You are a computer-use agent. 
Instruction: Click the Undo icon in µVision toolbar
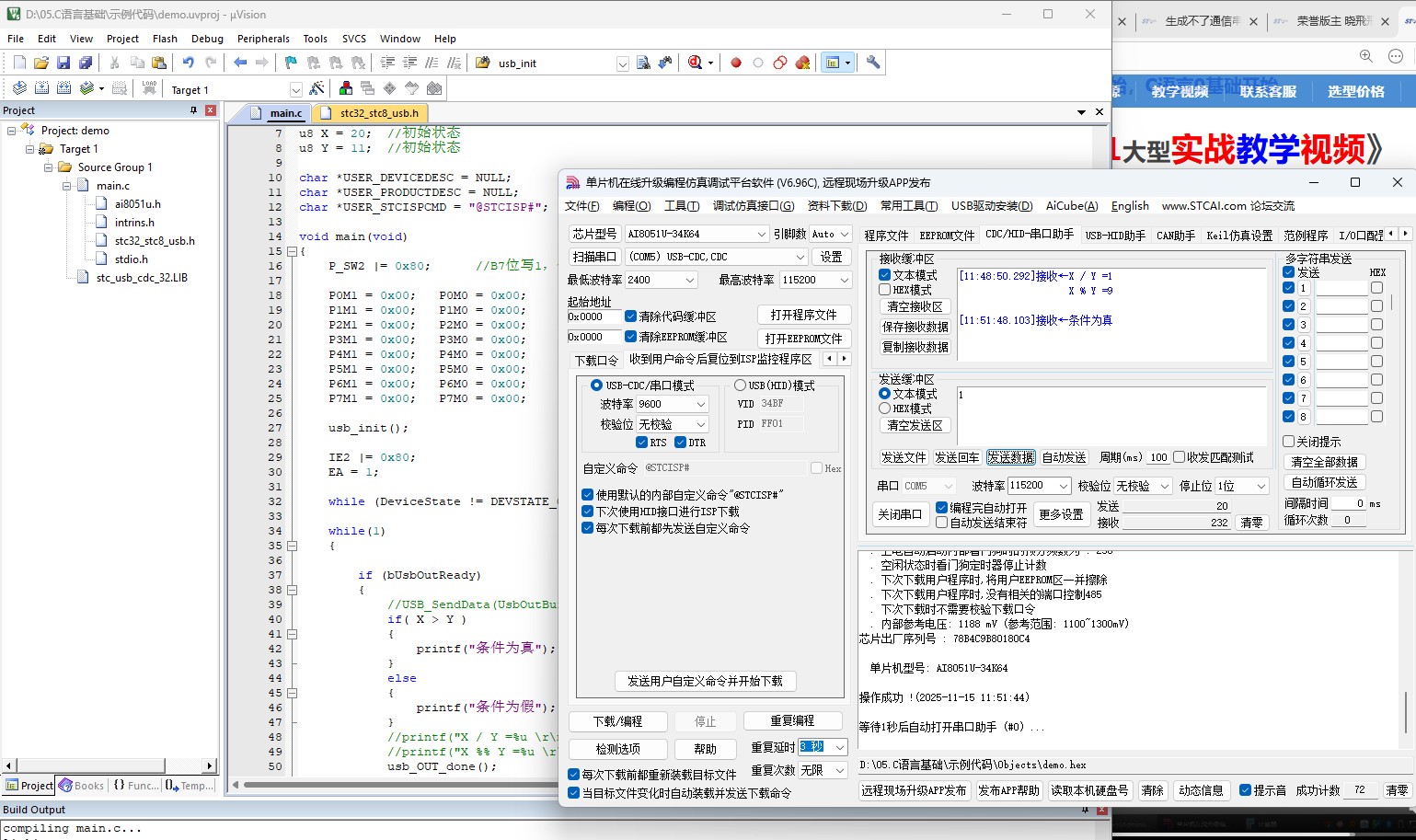189,62
